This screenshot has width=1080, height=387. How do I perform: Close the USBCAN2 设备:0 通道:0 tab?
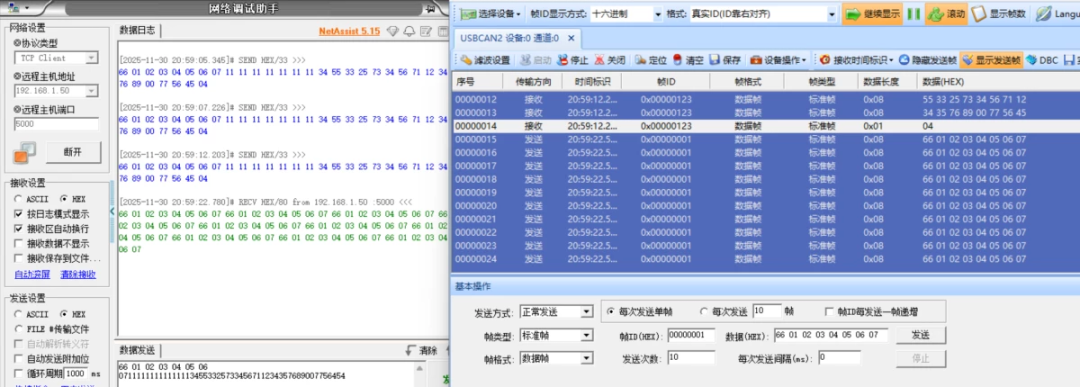pos(571,39)
